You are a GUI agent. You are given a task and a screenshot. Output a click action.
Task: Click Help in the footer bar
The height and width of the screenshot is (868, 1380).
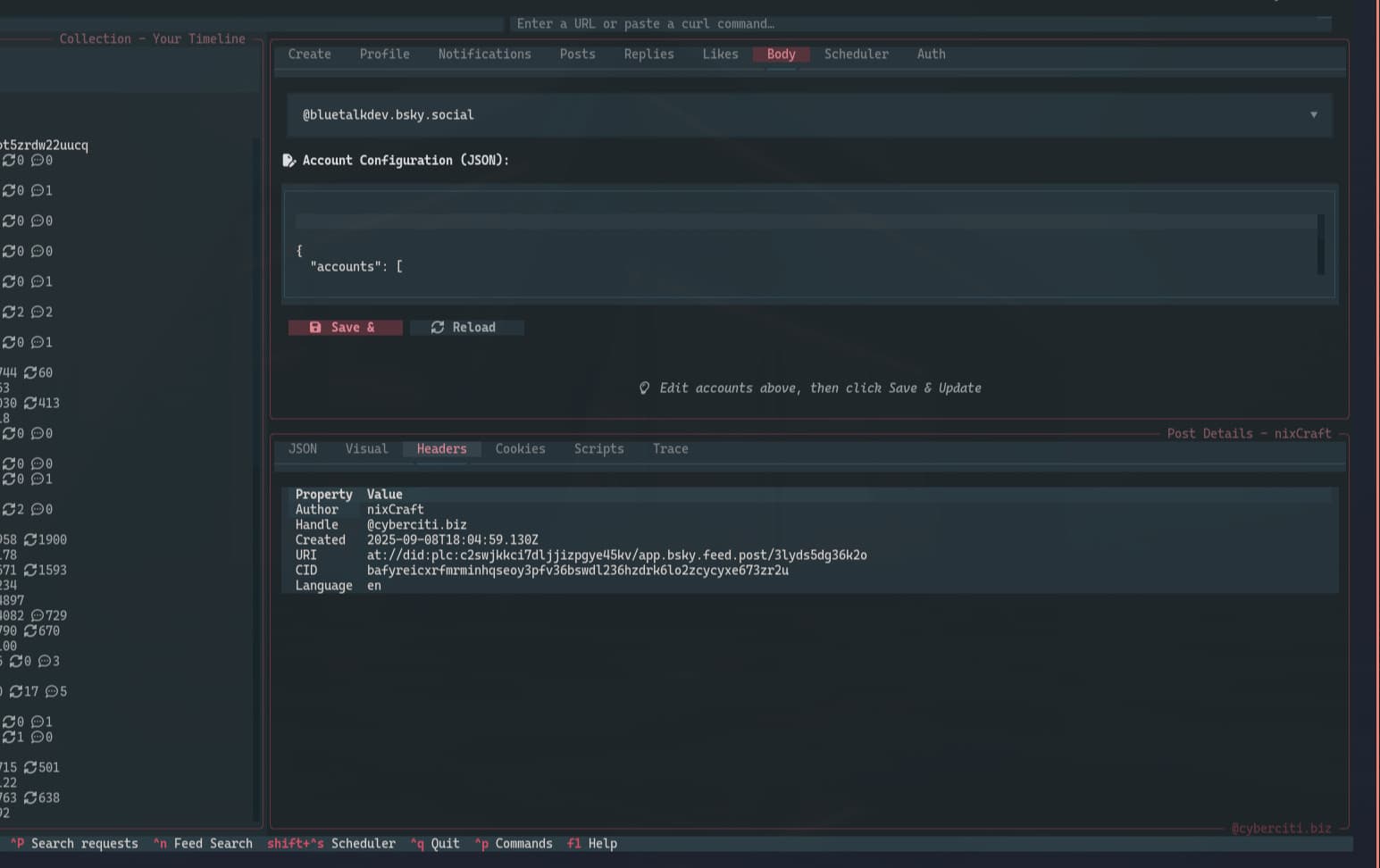601,844
